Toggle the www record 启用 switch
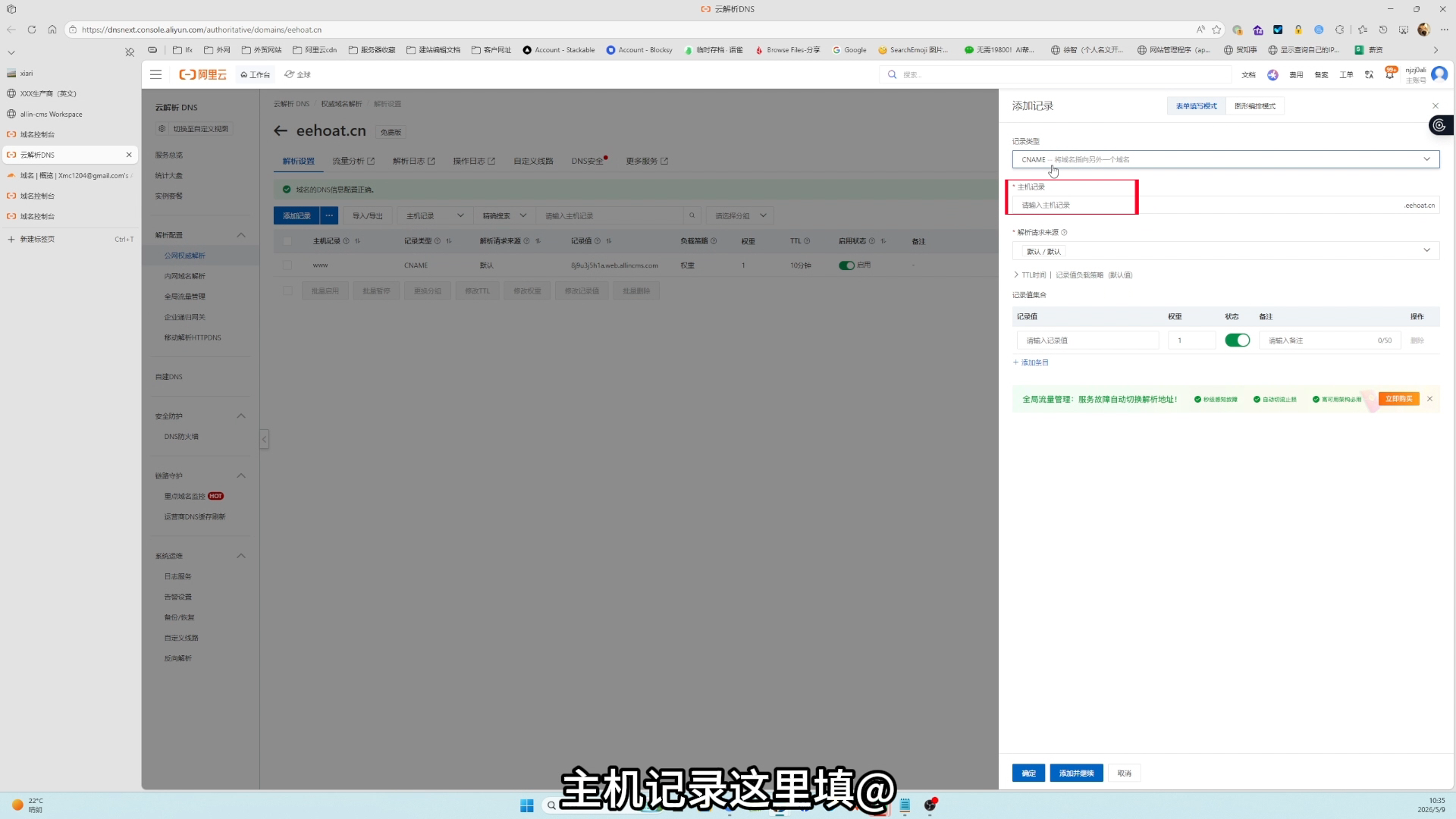 pyautogui.click(x=846, y=265)
